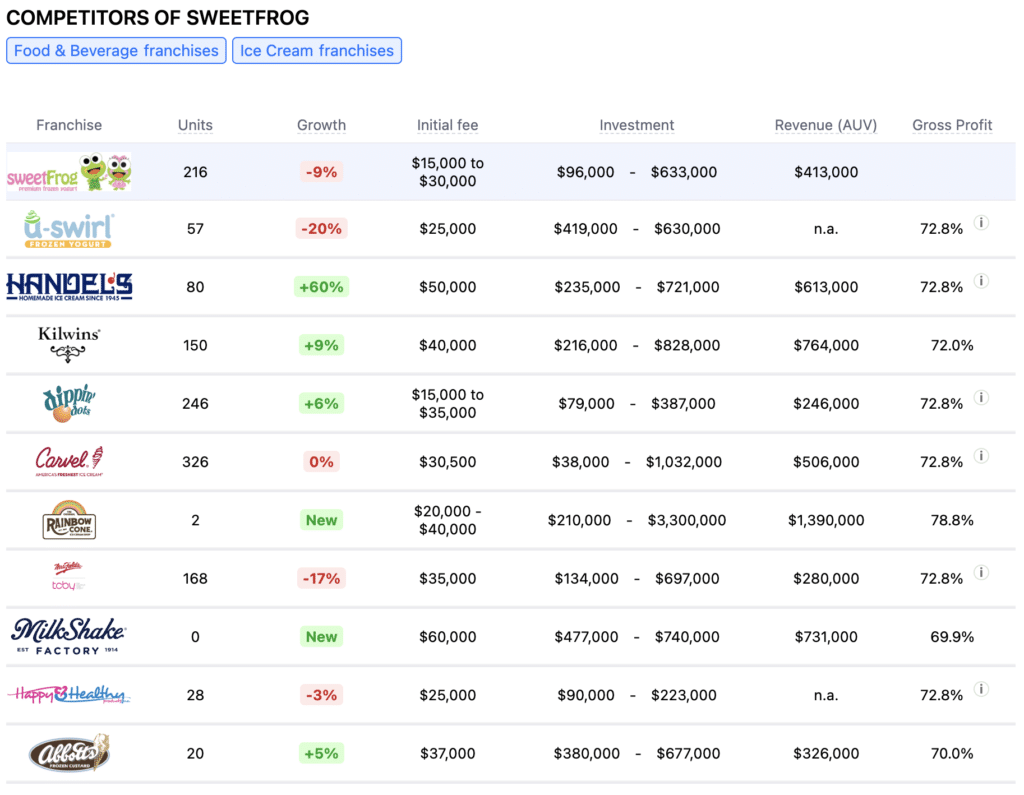Screen dimensions: 1024x795
Task: Click the 78.8% gross profit value
Action: [x=952, y=520]
